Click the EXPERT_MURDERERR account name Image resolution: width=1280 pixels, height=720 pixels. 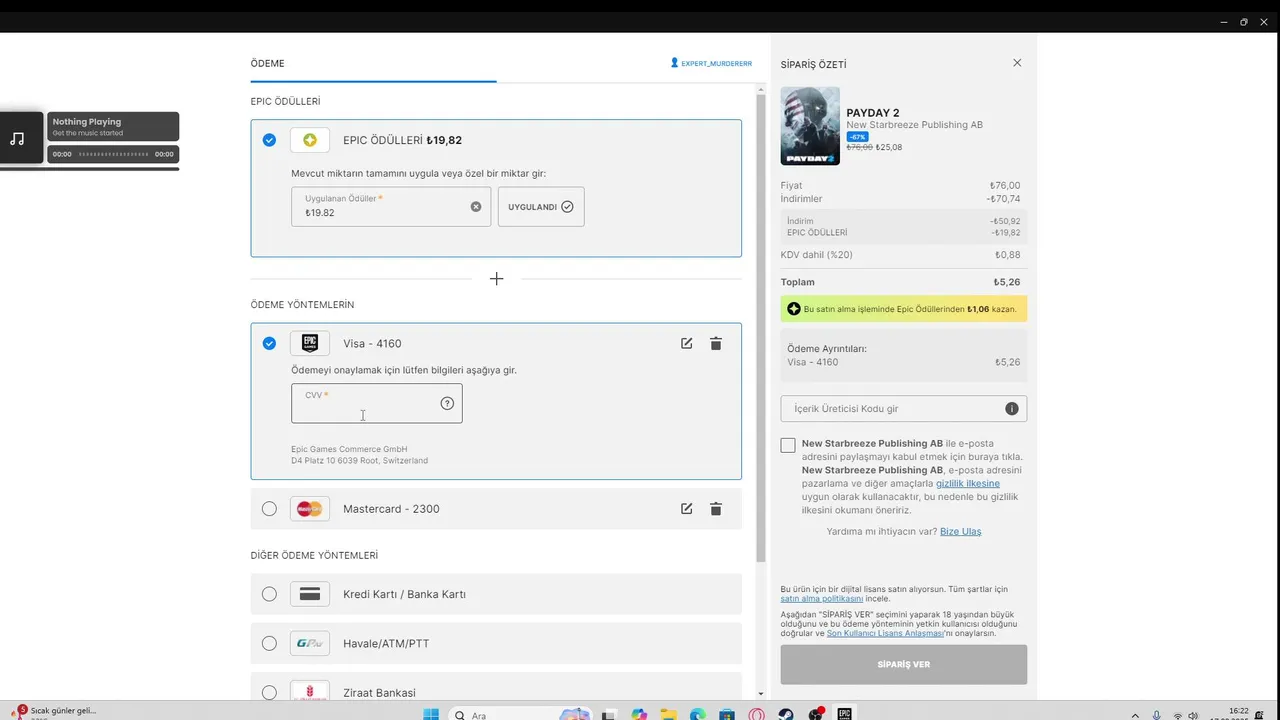[716, 63]
